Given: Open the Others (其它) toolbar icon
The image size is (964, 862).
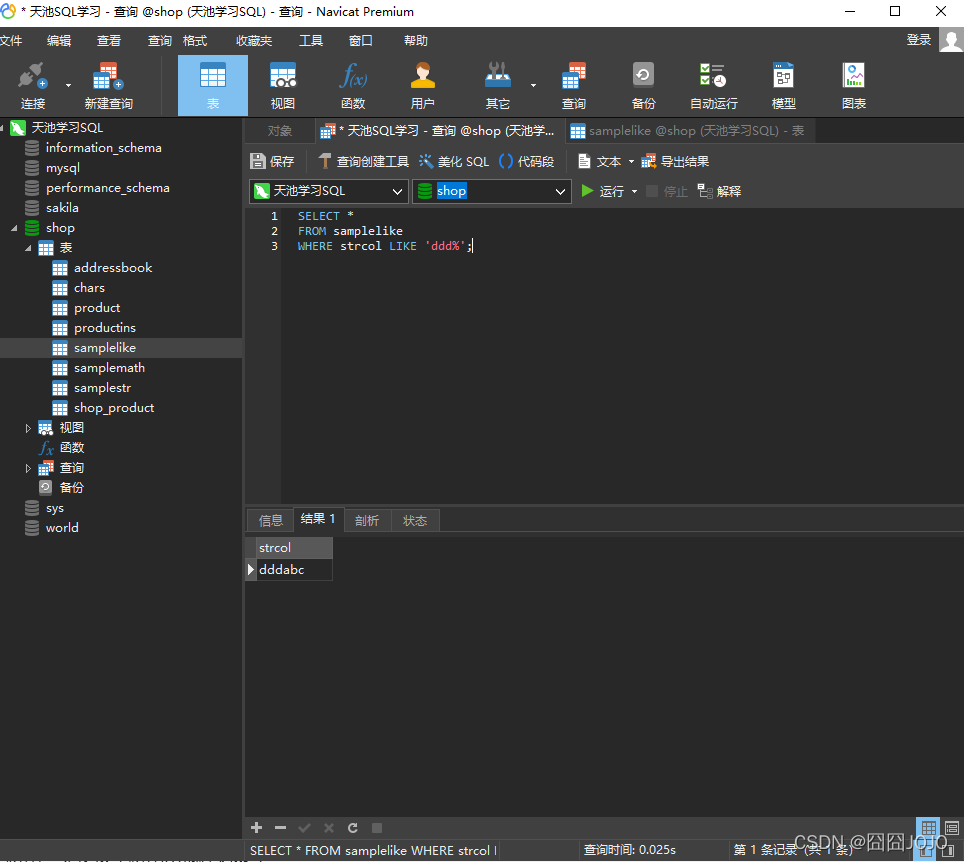Looking at the screenshot, I should pyautogui.click(x=497, y=85).
